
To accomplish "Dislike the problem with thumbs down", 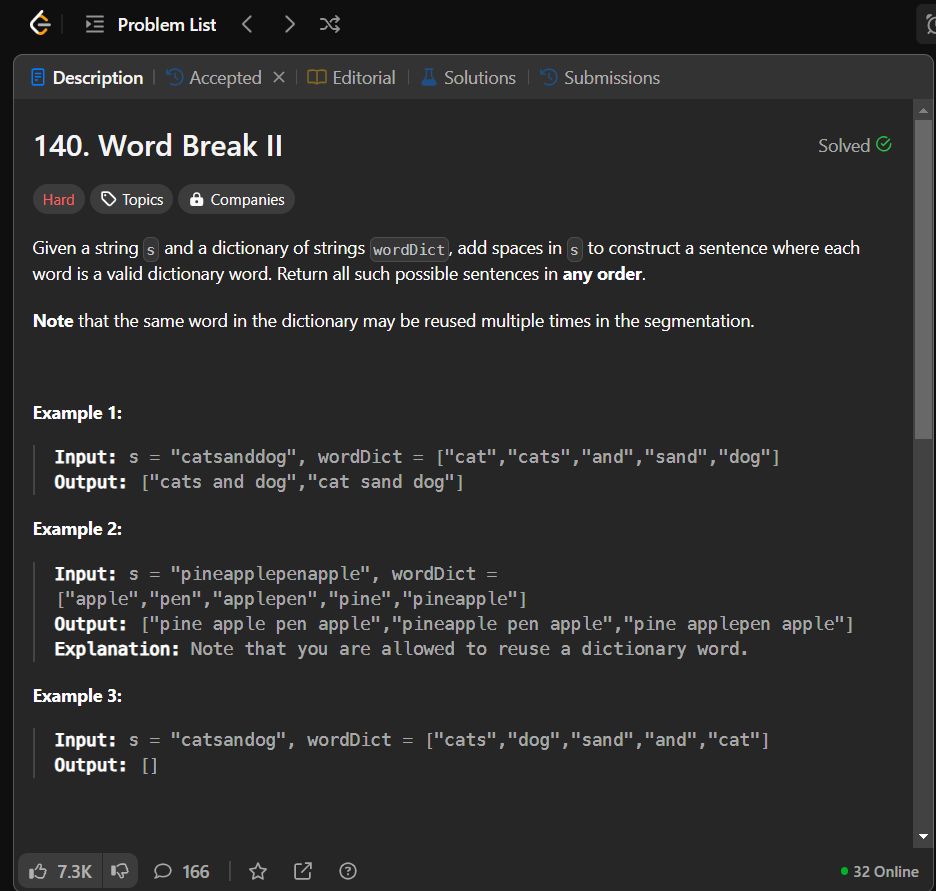I will 120,871.
